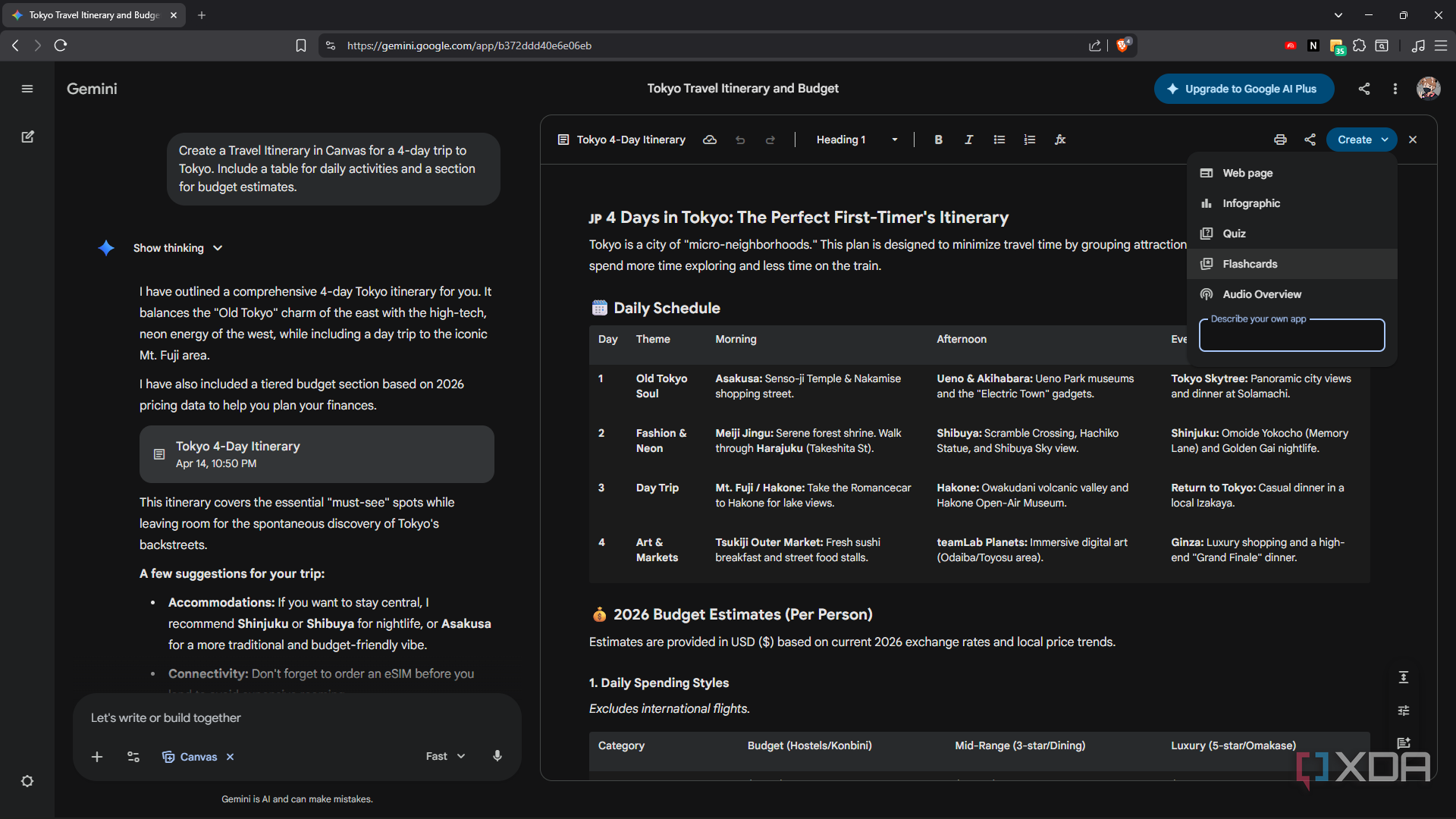Activate microphone voice input
The width and height of the screenshot is (1456, 819).
coord(497,756)
